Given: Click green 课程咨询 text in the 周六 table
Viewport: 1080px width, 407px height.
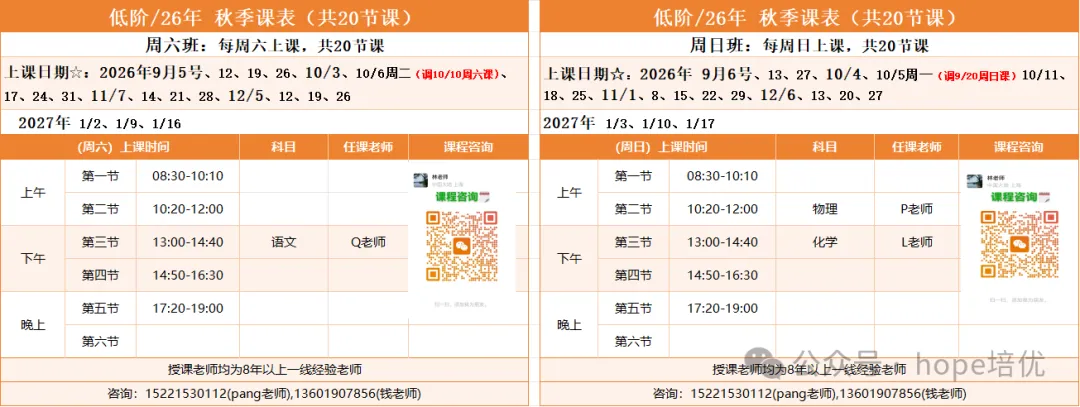Looking at the screenshot, I should [456, 197].
